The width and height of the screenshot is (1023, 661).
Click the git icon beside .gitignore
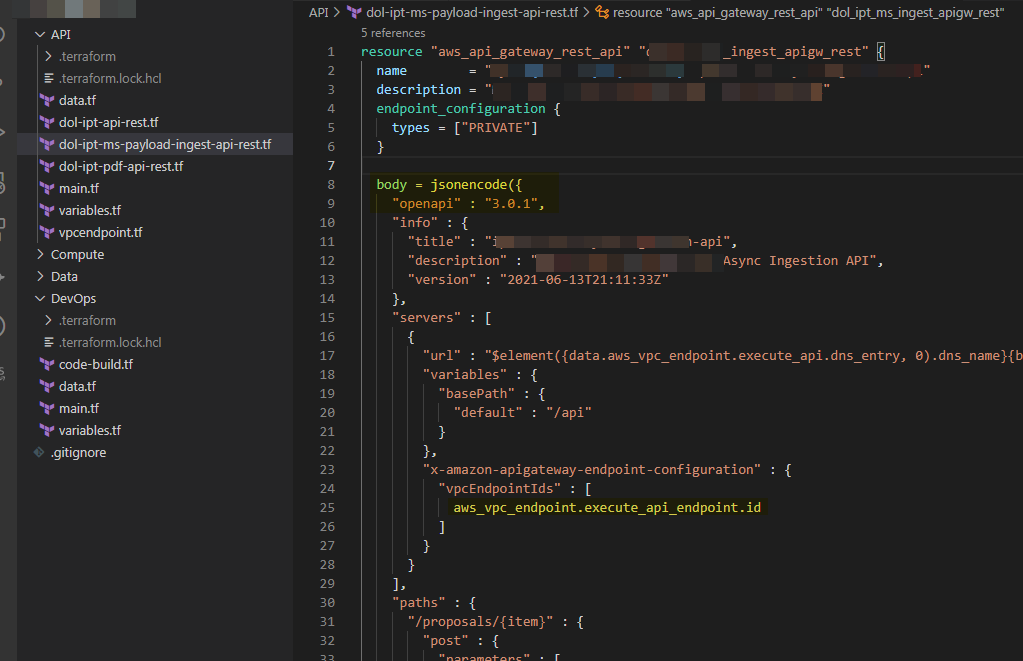[39, 452]
